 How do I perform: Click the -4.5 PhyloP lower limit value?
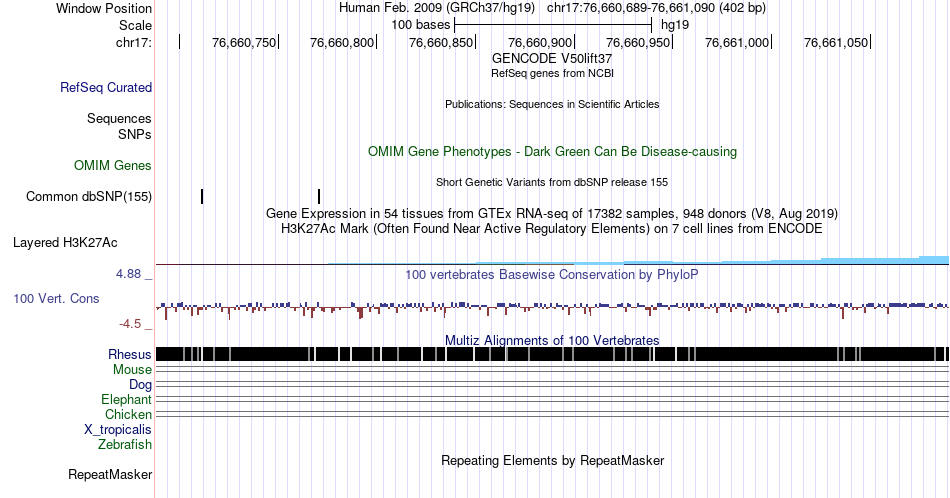[130, 324]
